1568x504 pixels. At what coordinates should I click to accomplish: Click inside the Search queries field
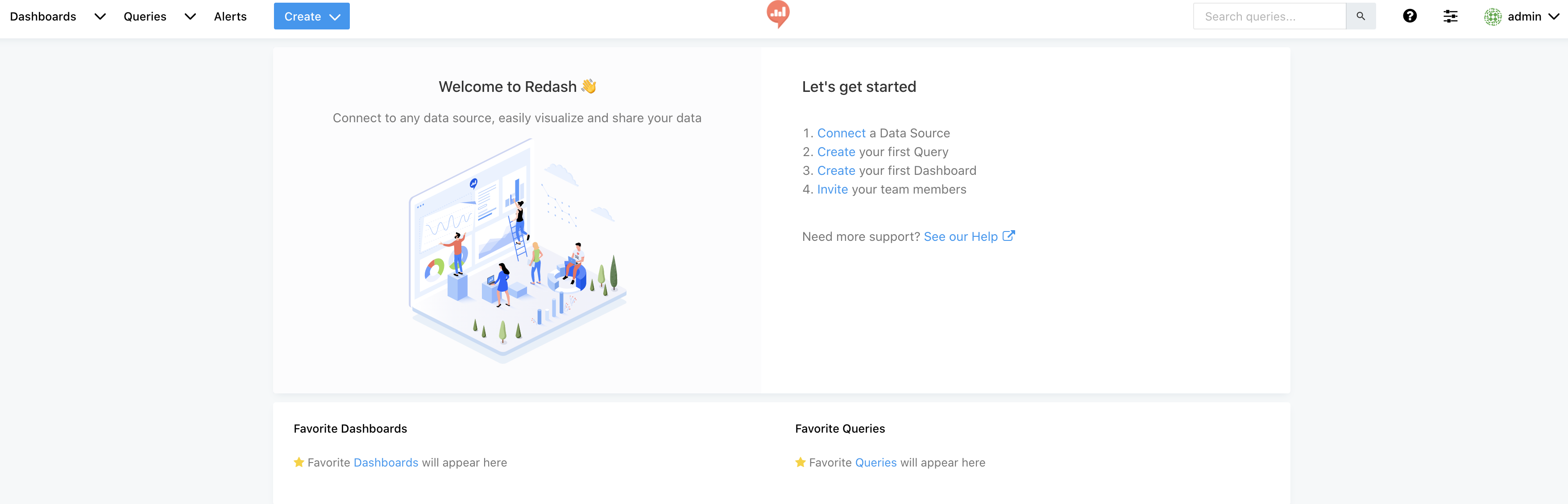click(x=1269, y=16)
